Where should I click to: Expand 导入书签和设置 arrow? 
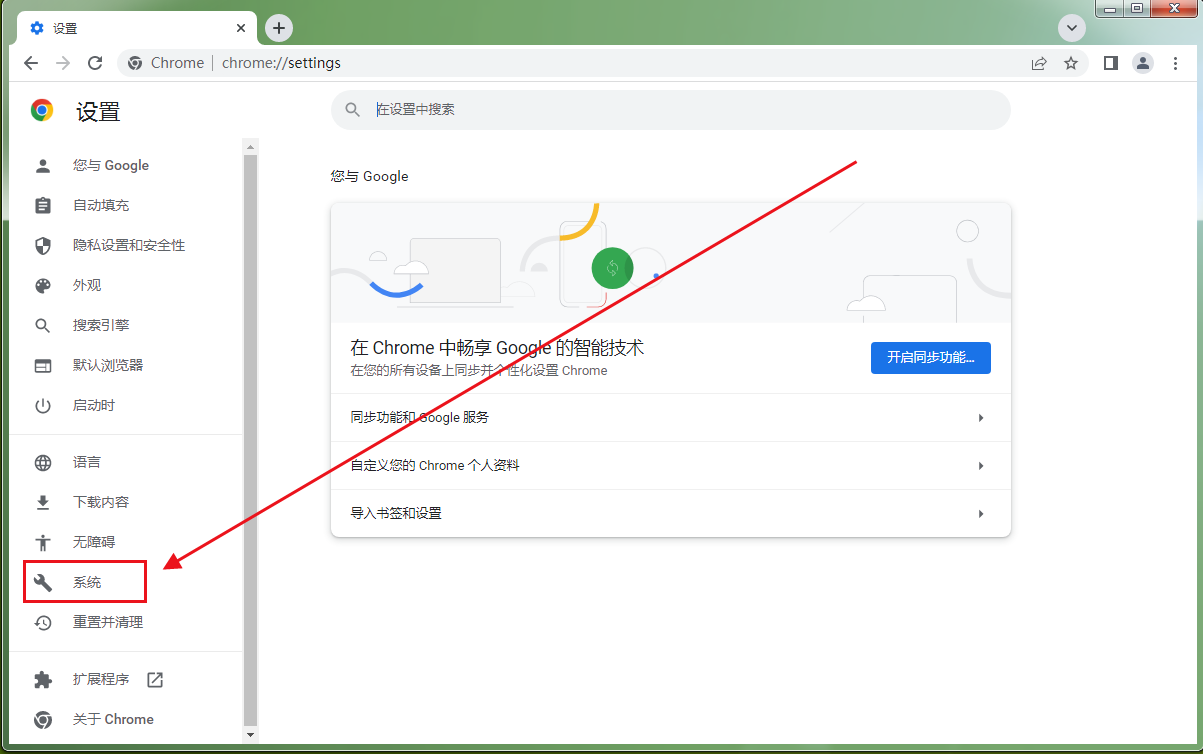981,514
